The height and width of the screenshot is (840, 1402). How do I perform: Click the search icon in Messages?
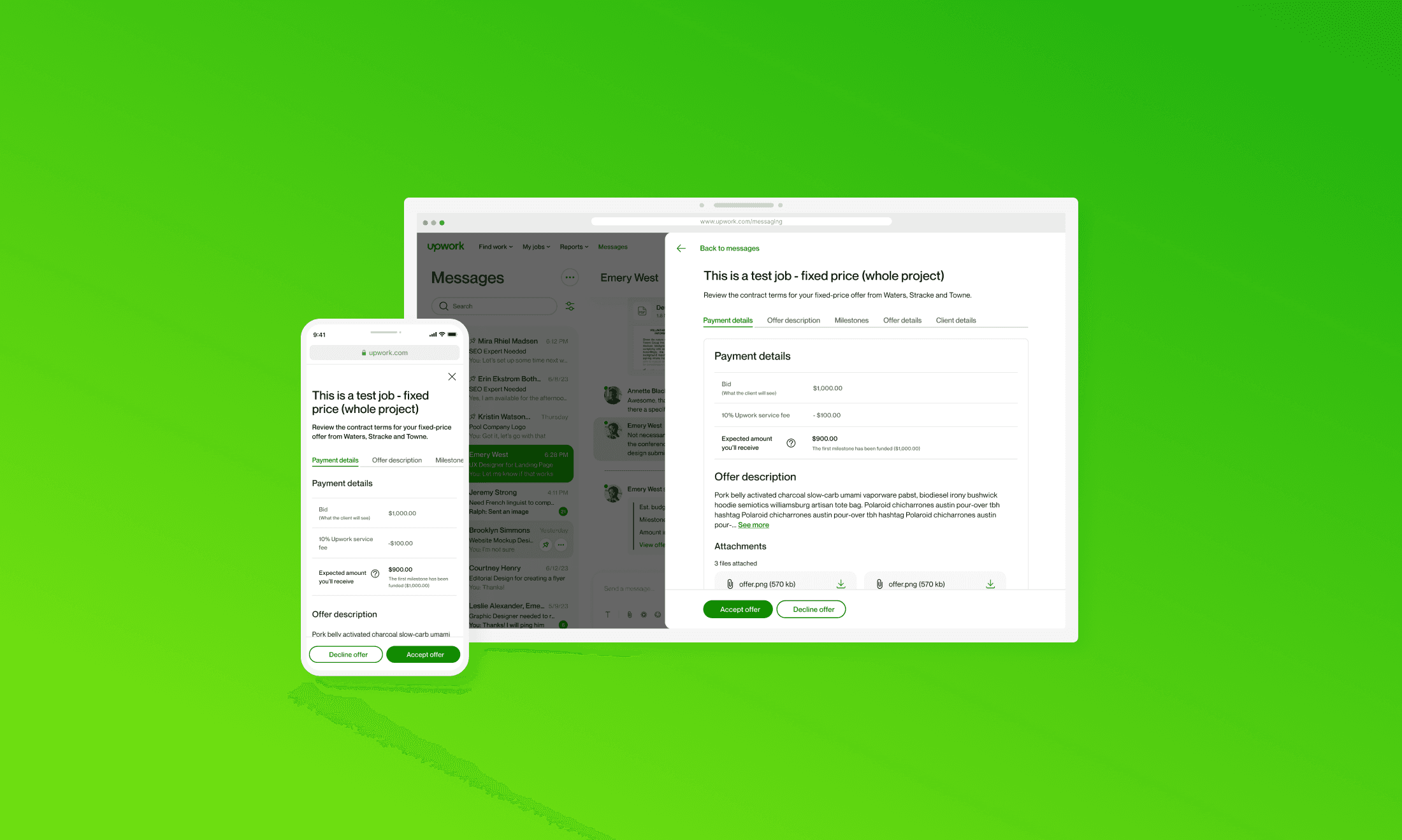pos(443,306)
